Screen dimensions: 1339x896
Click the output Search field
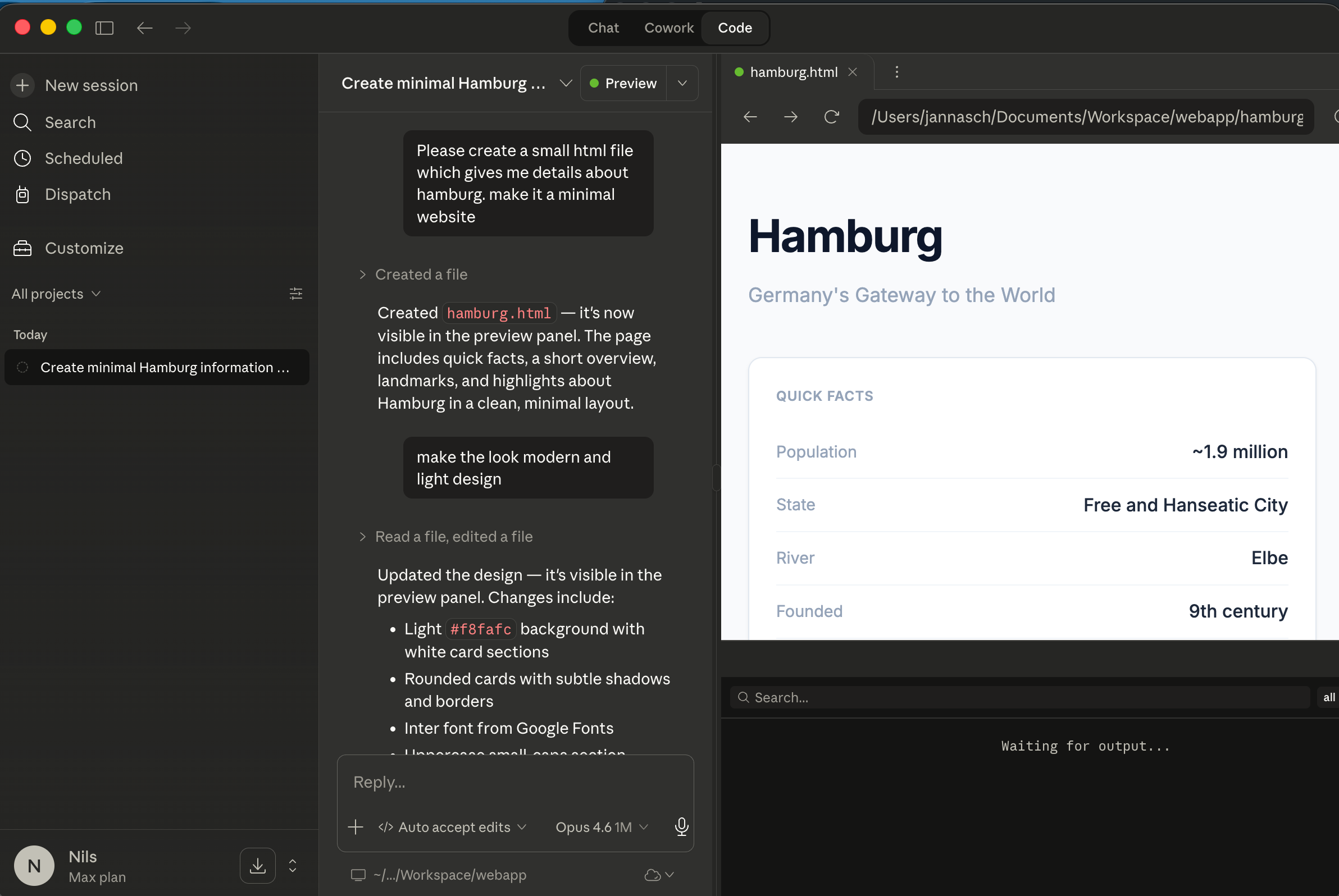1019,697
